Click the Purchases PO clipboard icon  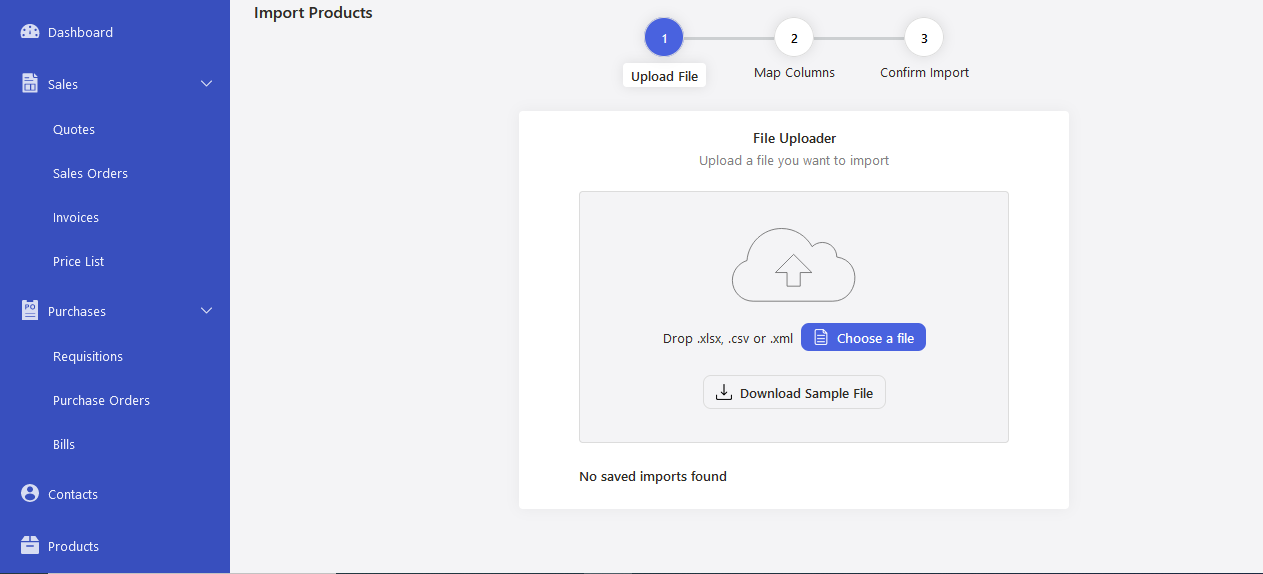click(x=30, y=311)
